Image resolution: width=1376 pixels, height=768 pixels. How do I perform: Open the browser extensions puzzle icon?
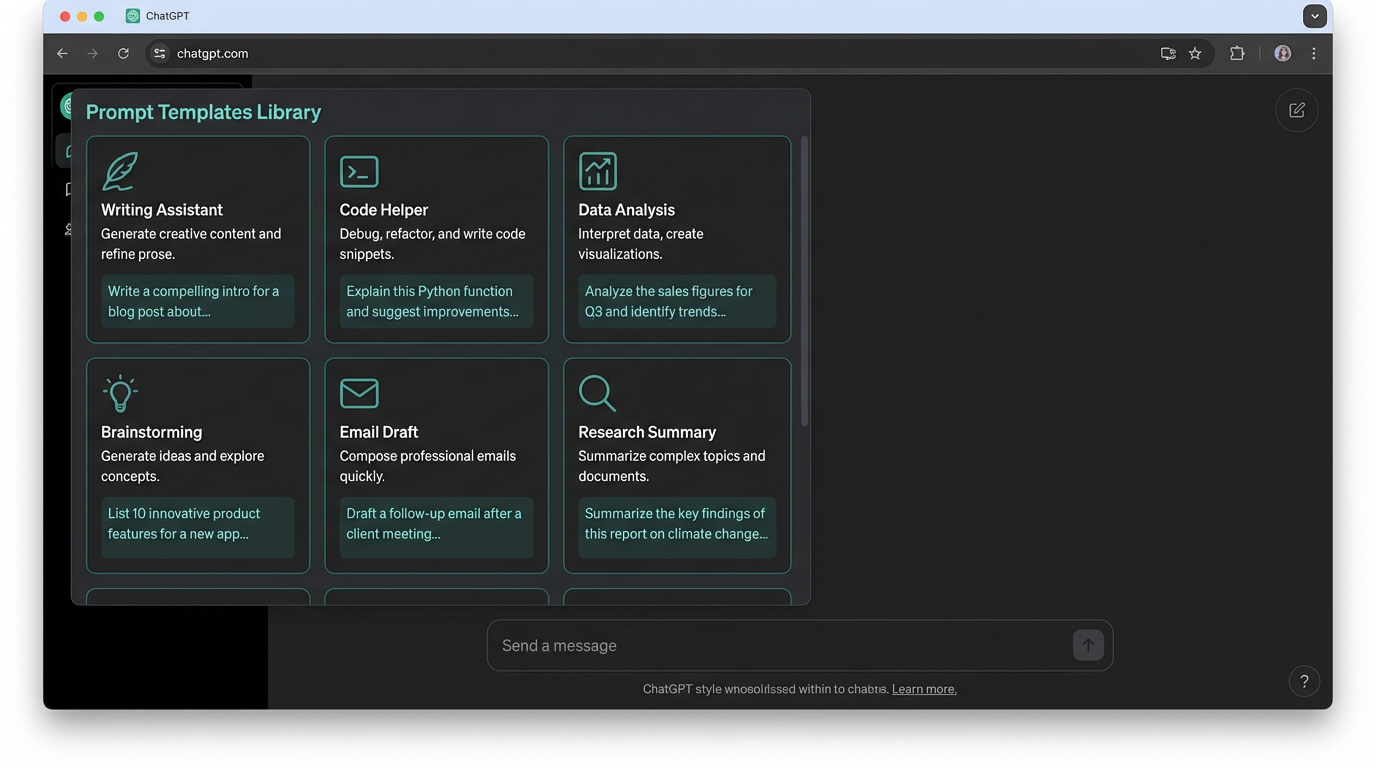(x=1237, y=53)
